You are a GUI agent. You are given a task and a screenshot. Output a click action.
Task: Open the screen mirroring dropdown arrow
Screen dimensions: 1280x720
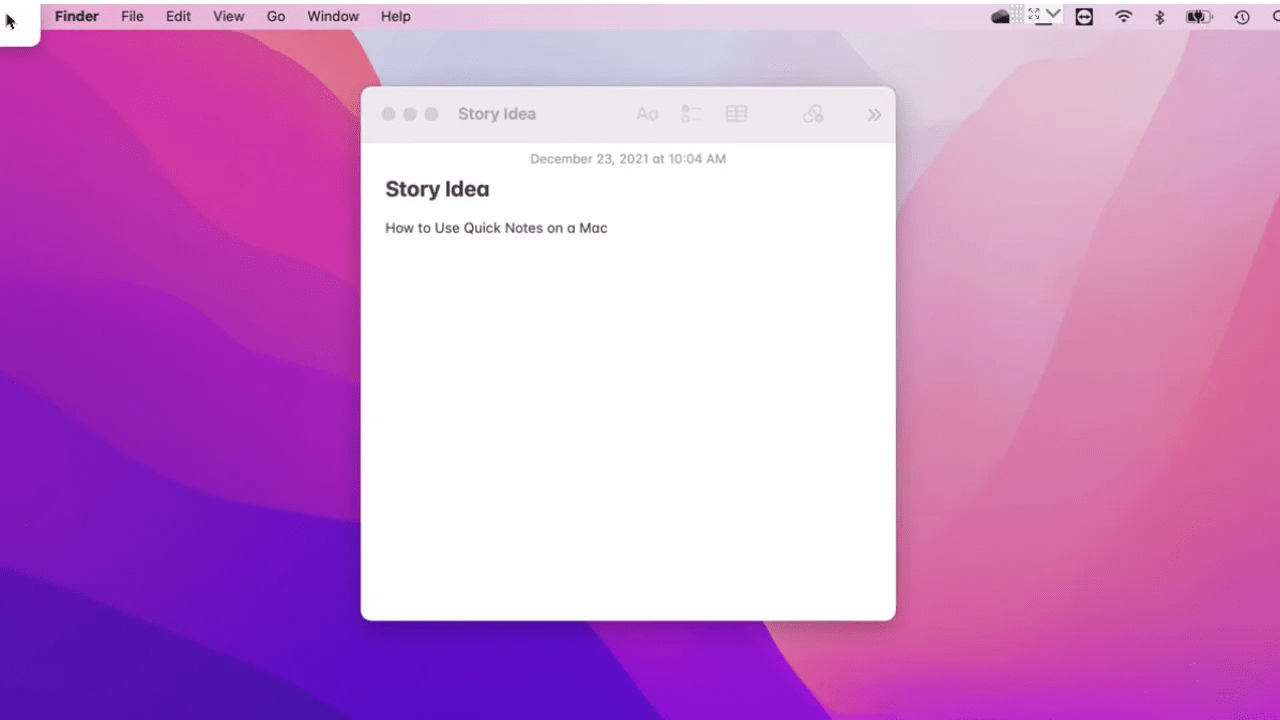pyautogui.click(x=1052, y=16)
